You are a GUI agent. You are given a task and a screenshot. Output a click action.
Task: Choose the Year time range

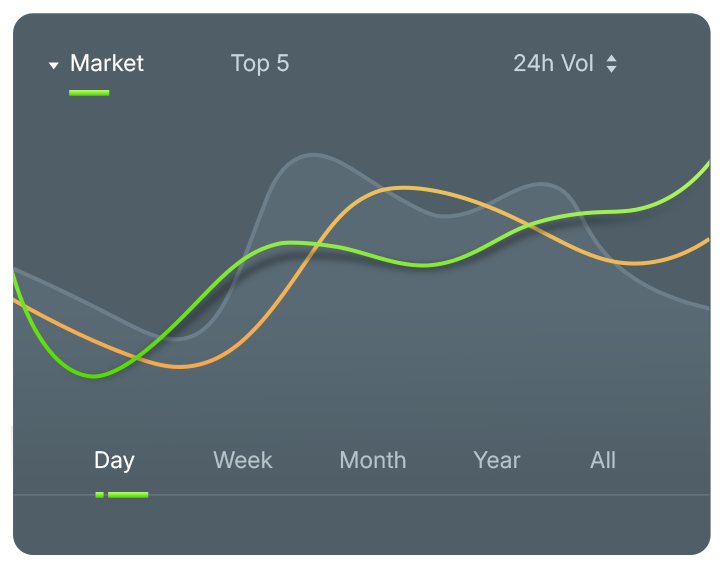497,460
